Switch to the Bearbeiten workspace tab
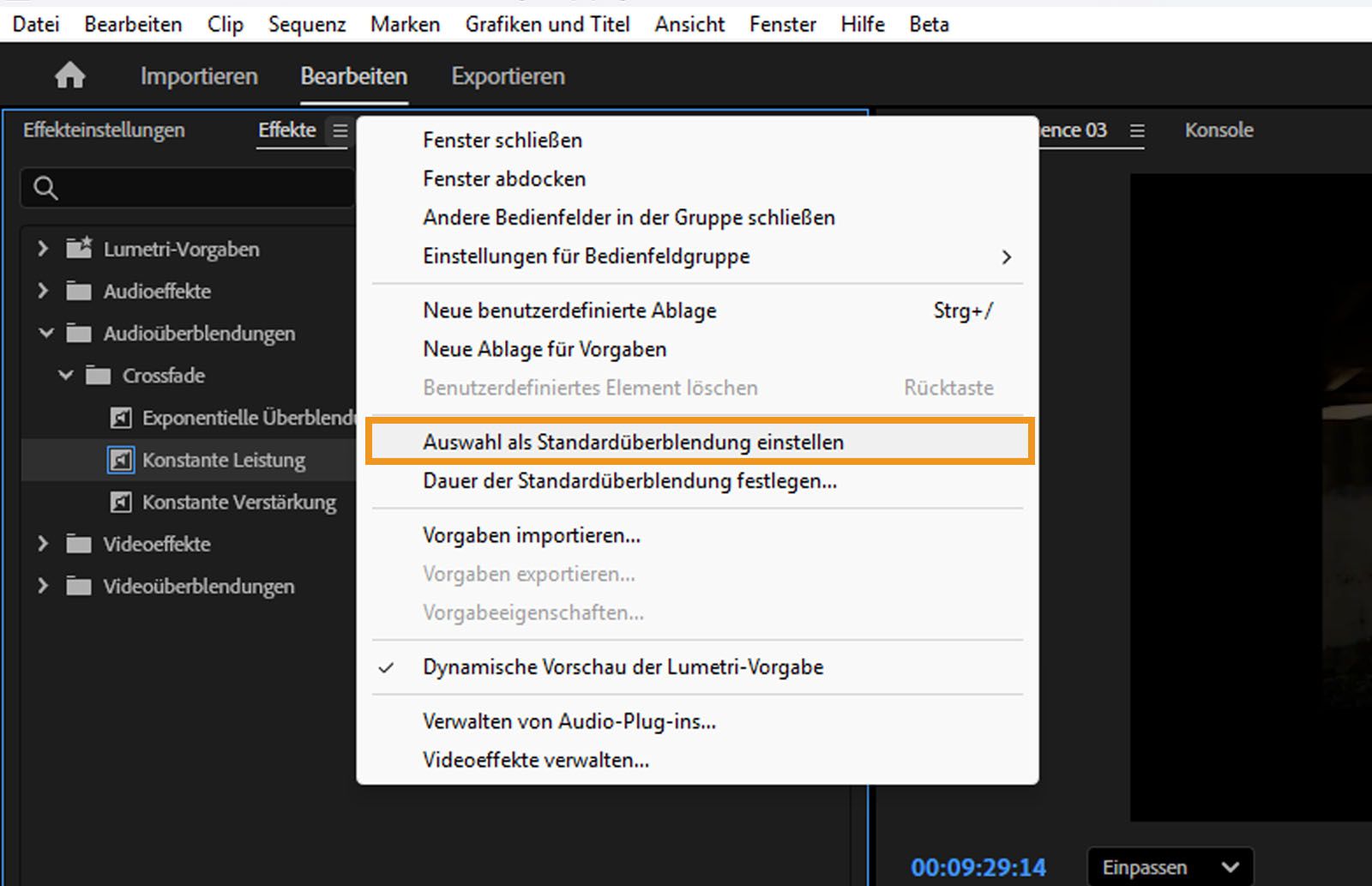Screen dimensions: 1372x886 coord(354,76)
